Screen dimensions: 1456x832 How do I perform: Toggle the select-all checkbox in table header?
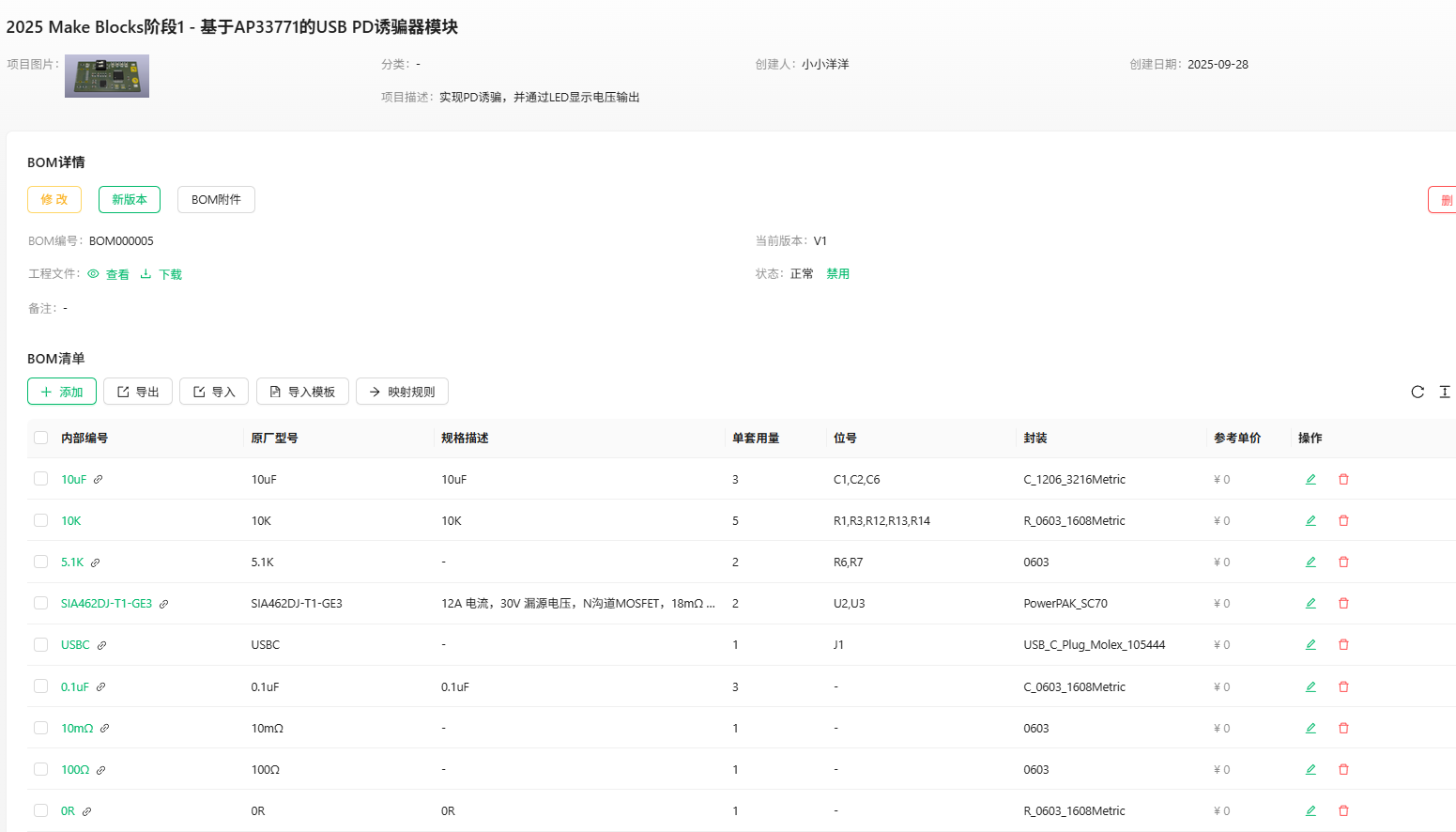40,438
